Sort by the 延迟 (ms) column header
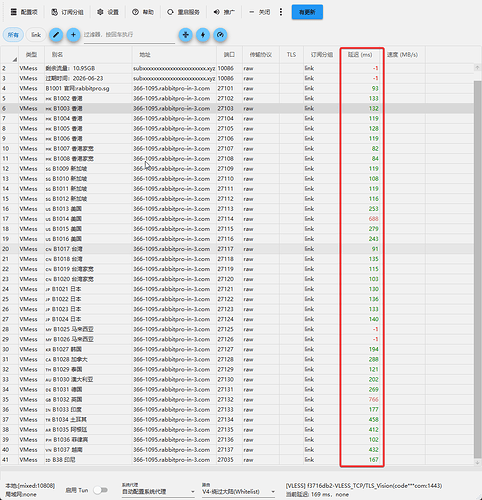This screenshot has width=482, height=500. 360,55
